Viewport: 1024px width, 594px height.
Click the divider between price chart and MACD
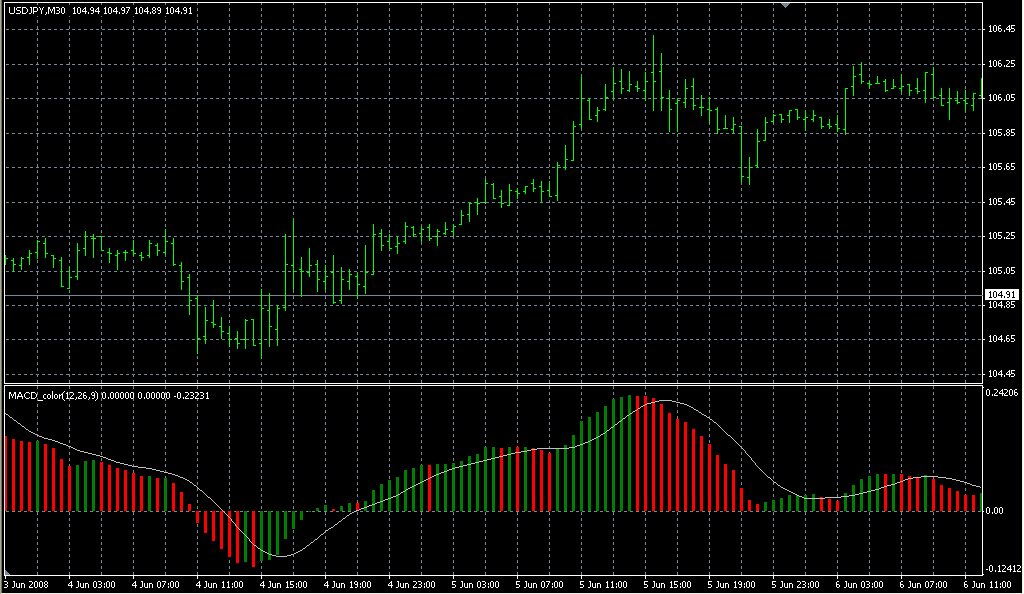click(x=490, y=384)
